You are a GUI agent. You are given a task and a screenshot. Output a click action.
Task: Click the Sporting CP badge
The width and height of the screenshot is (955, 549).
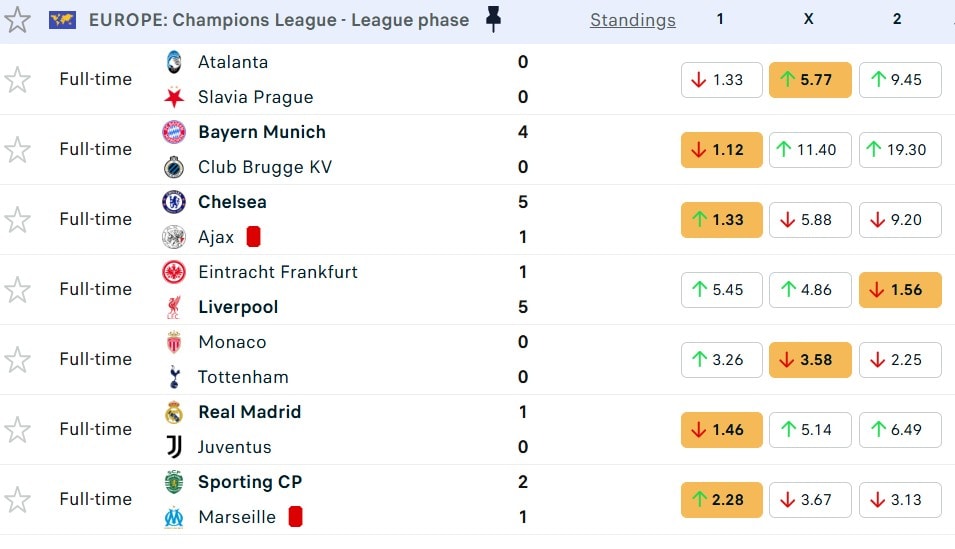tap(174, 482)
